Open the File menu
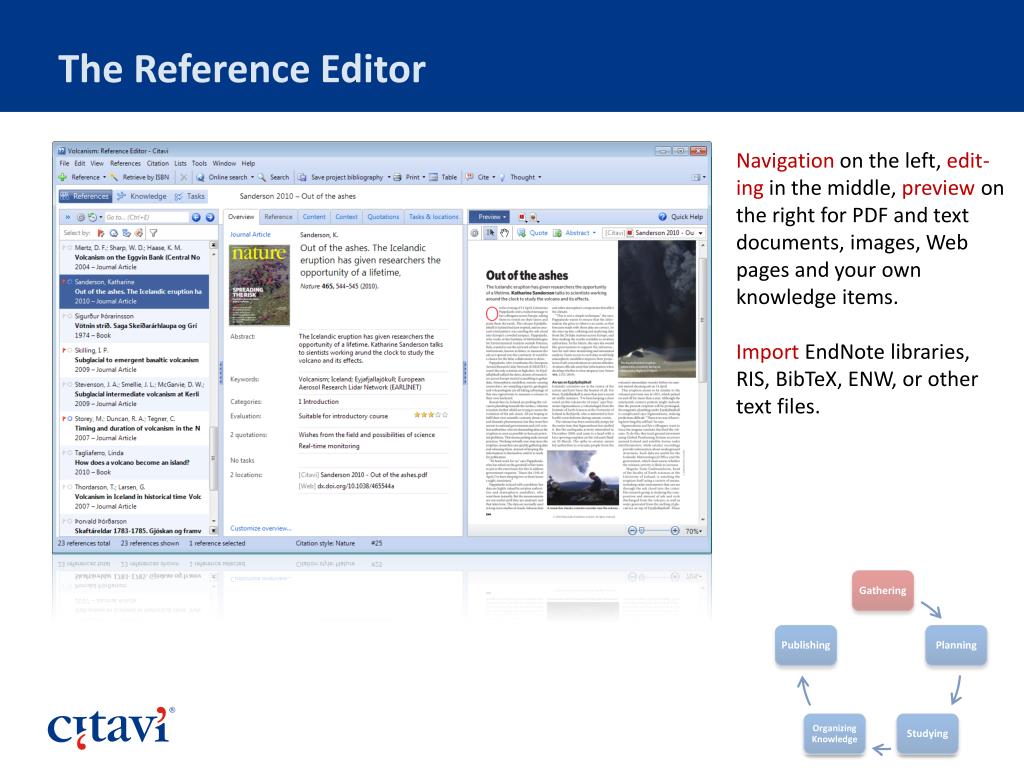 click(64, 163)
